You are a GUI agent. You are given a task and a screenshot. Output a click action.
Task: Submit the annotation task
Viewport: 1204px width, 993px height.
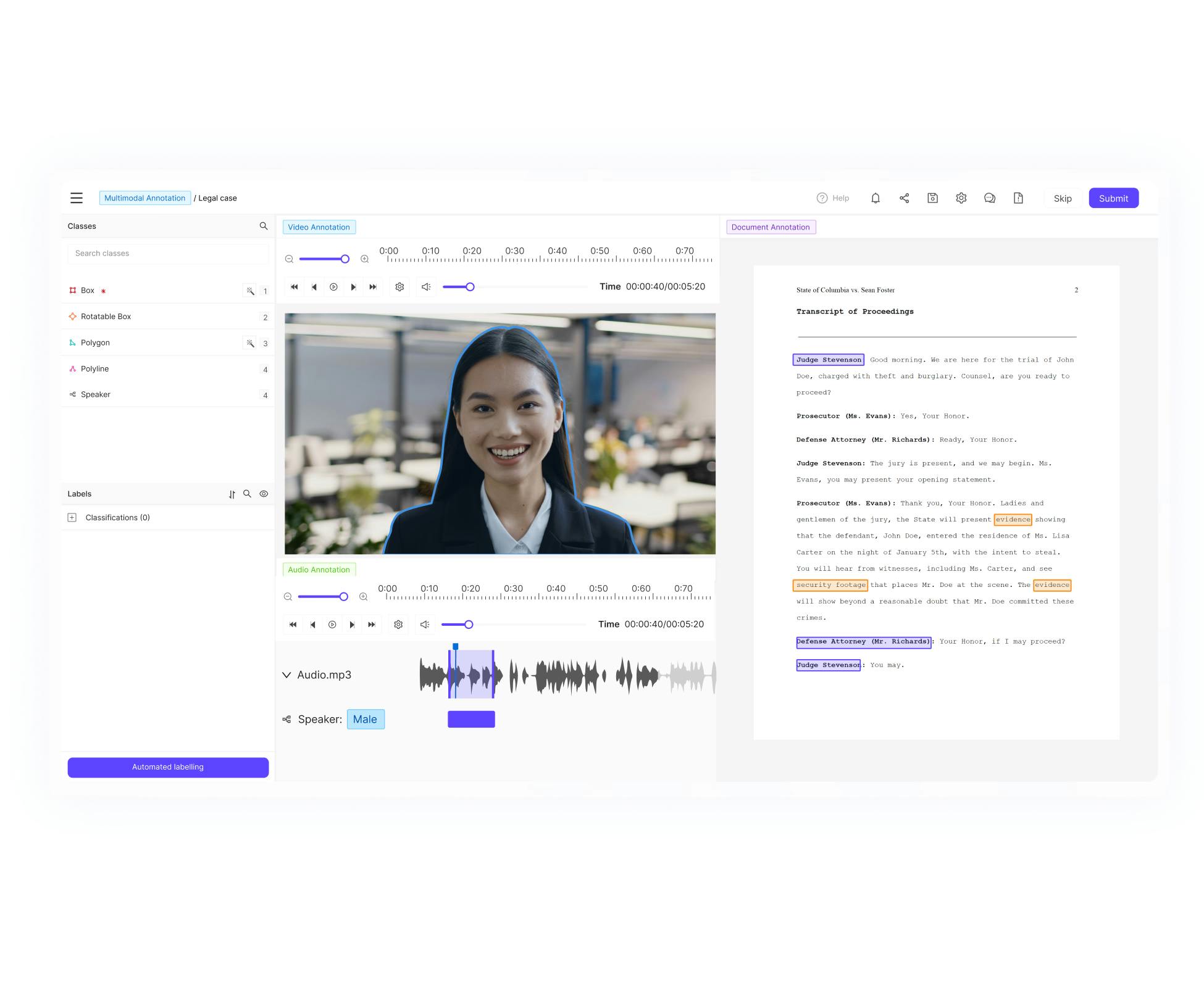click(x=1113, y=198)
